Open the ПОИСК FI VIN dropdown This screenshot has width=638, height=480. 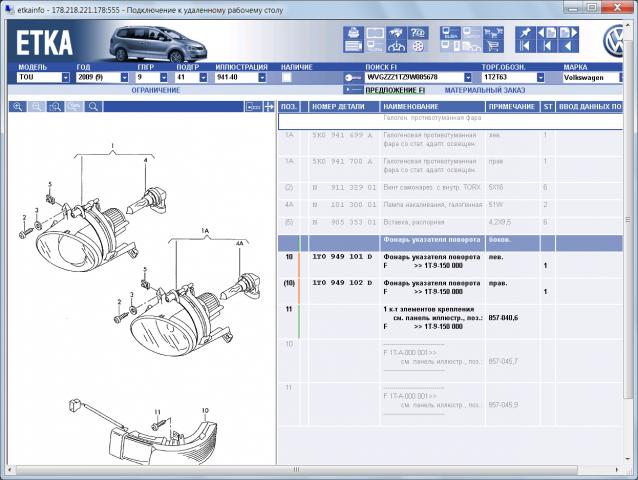tap(468, 77)
